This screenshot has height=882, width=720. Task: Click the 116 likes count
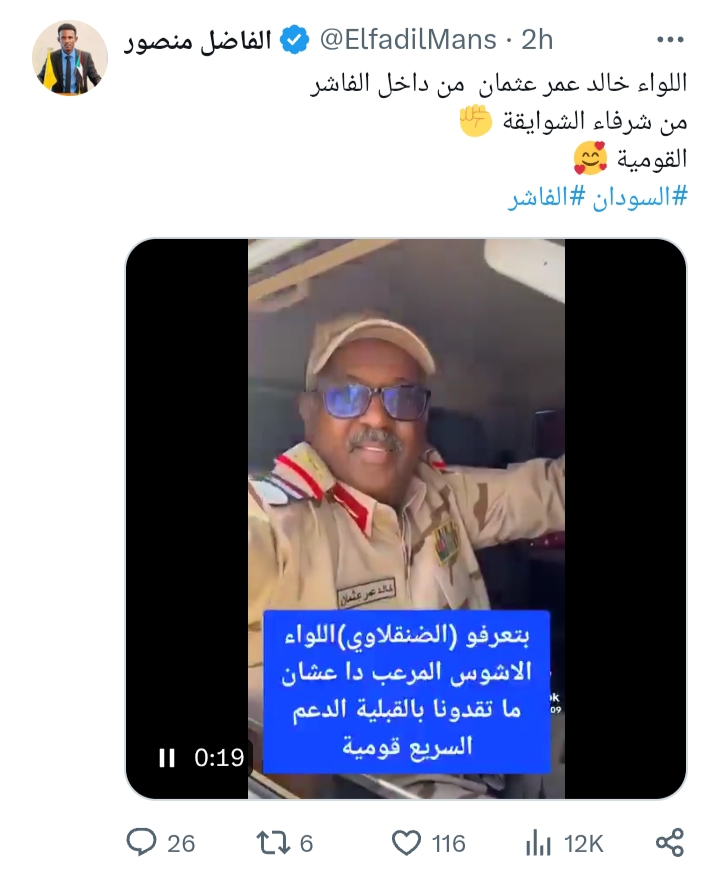(448, 844)
